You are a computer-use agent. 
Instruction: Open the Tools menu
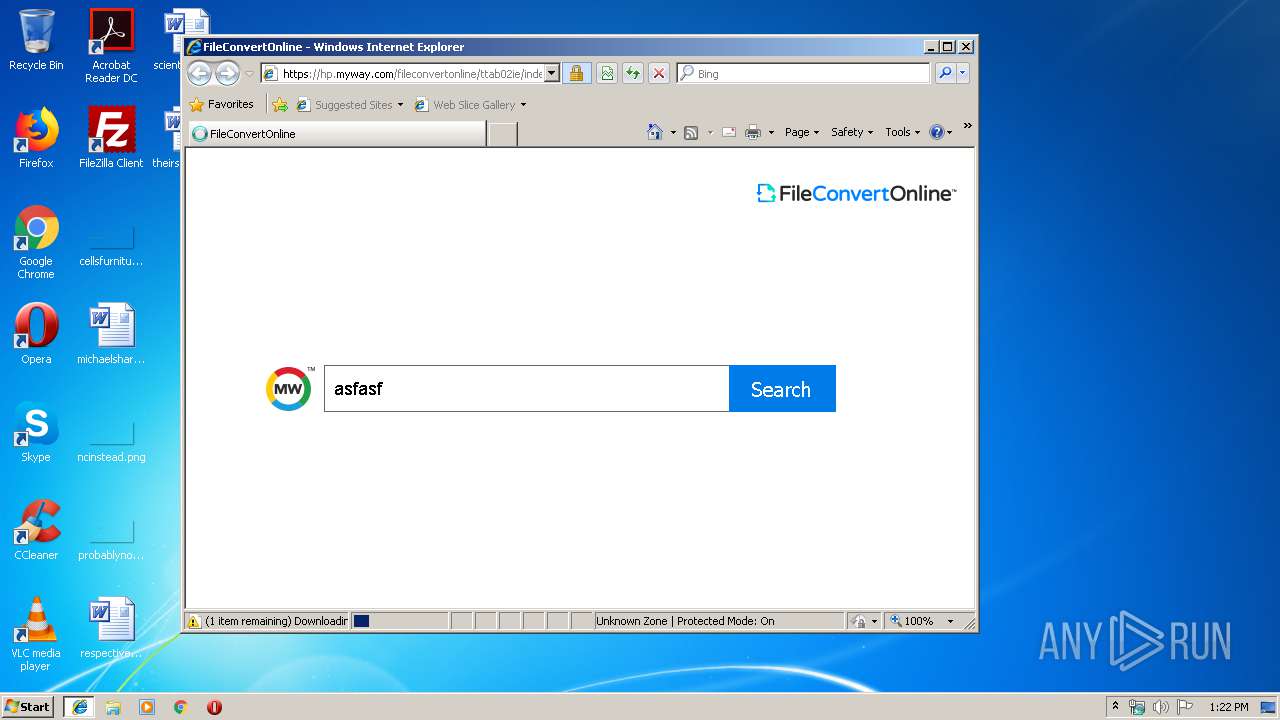(902, 132)
